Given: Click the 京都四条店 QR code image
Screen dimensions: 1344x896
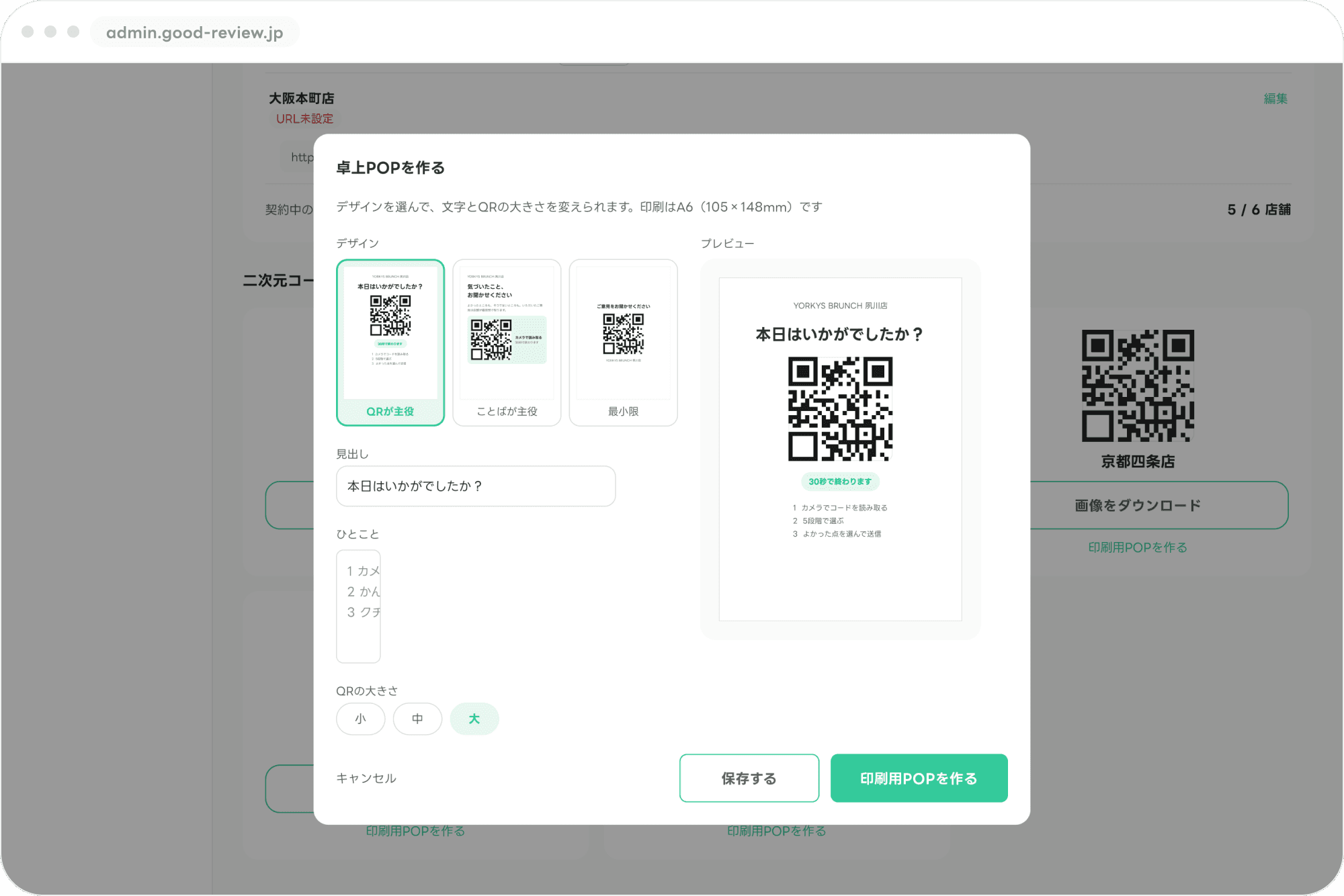Looking at the screenshot, I should [1138, 386].
